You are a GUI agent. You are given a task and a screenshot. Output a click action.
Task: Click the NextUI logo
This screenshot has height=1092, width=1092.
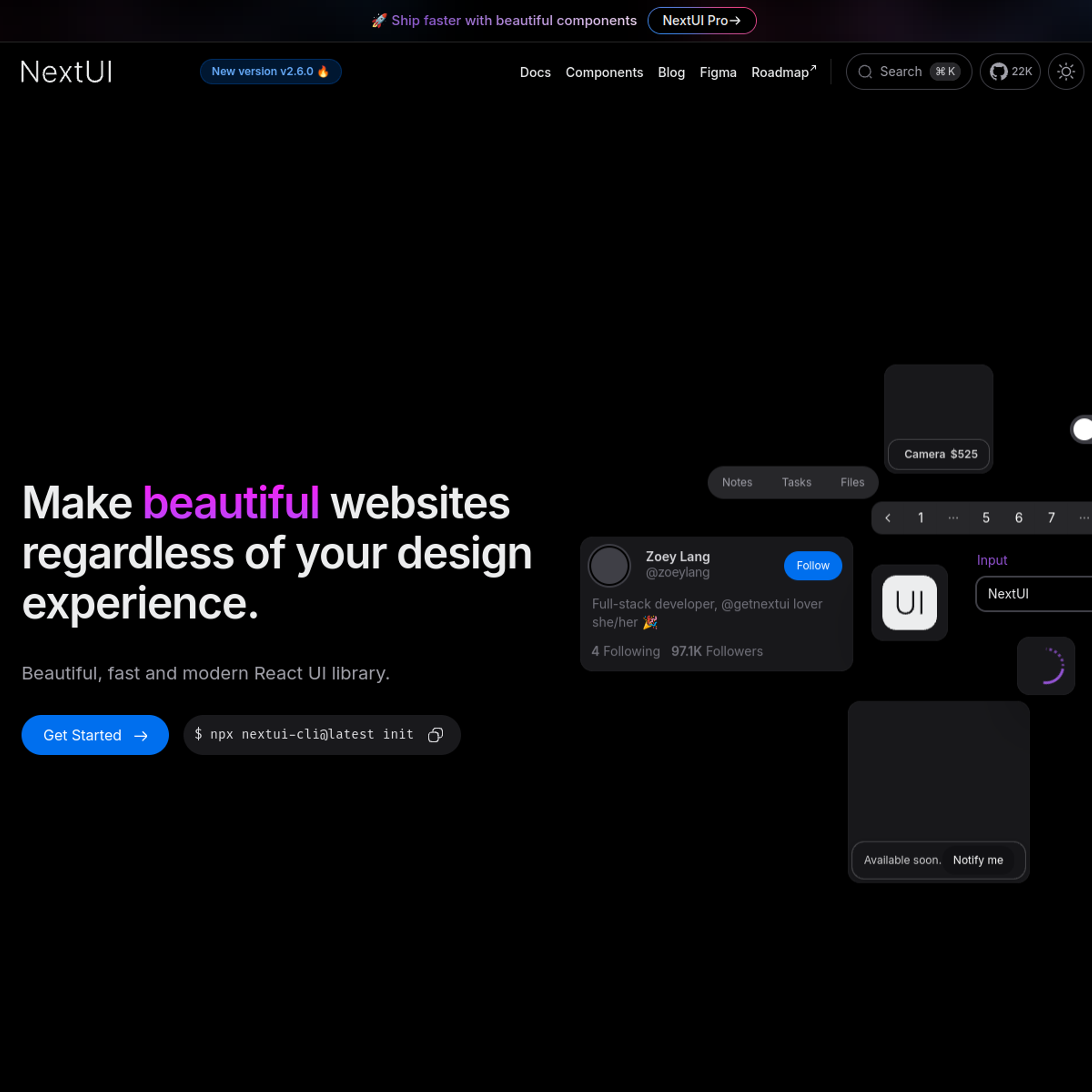66,72
